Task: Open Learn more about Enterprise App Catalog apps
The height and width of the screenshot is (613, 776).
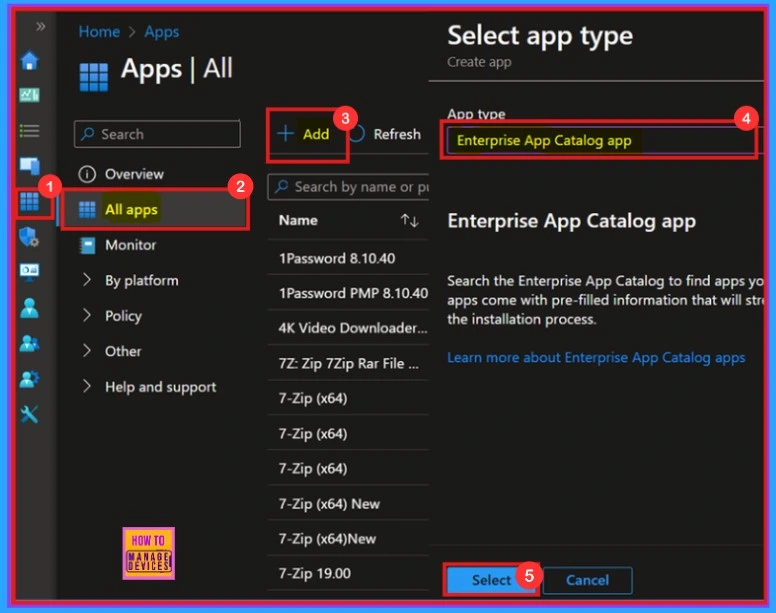Action: [x=596, y=358]
